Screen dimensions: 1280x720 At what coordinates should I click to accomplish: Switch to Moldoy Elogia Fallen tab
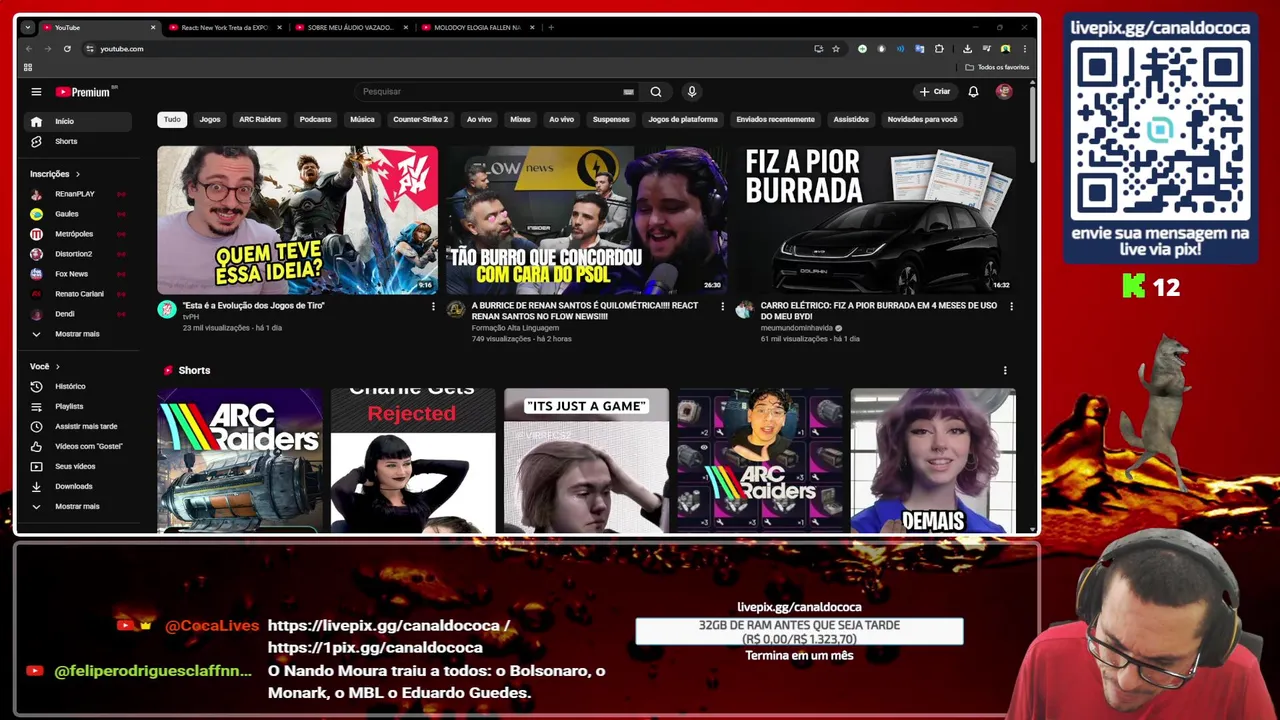pyautogui.click(x=477, y=28)
